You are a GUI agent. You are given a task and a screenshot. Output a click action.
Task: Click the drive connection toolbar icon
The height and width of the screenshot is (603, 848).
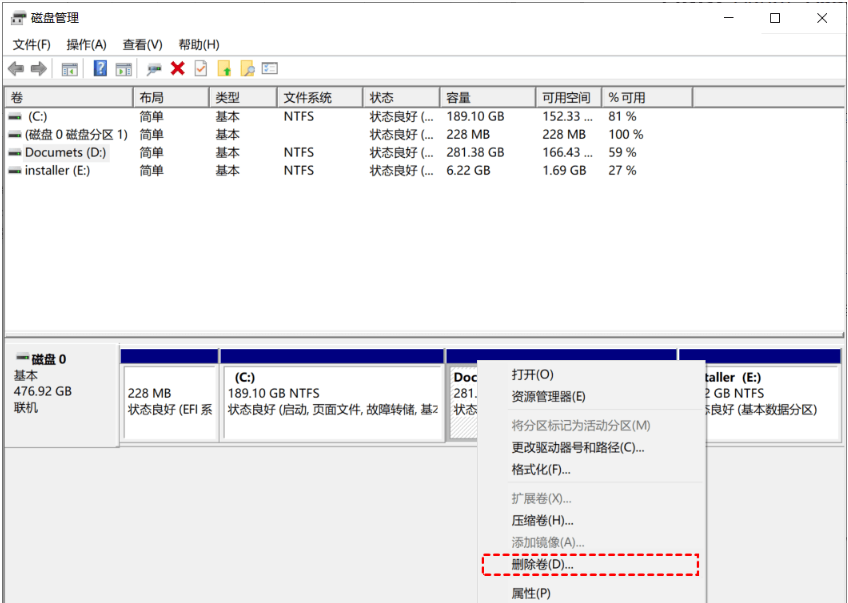click(x=154, y=69)
